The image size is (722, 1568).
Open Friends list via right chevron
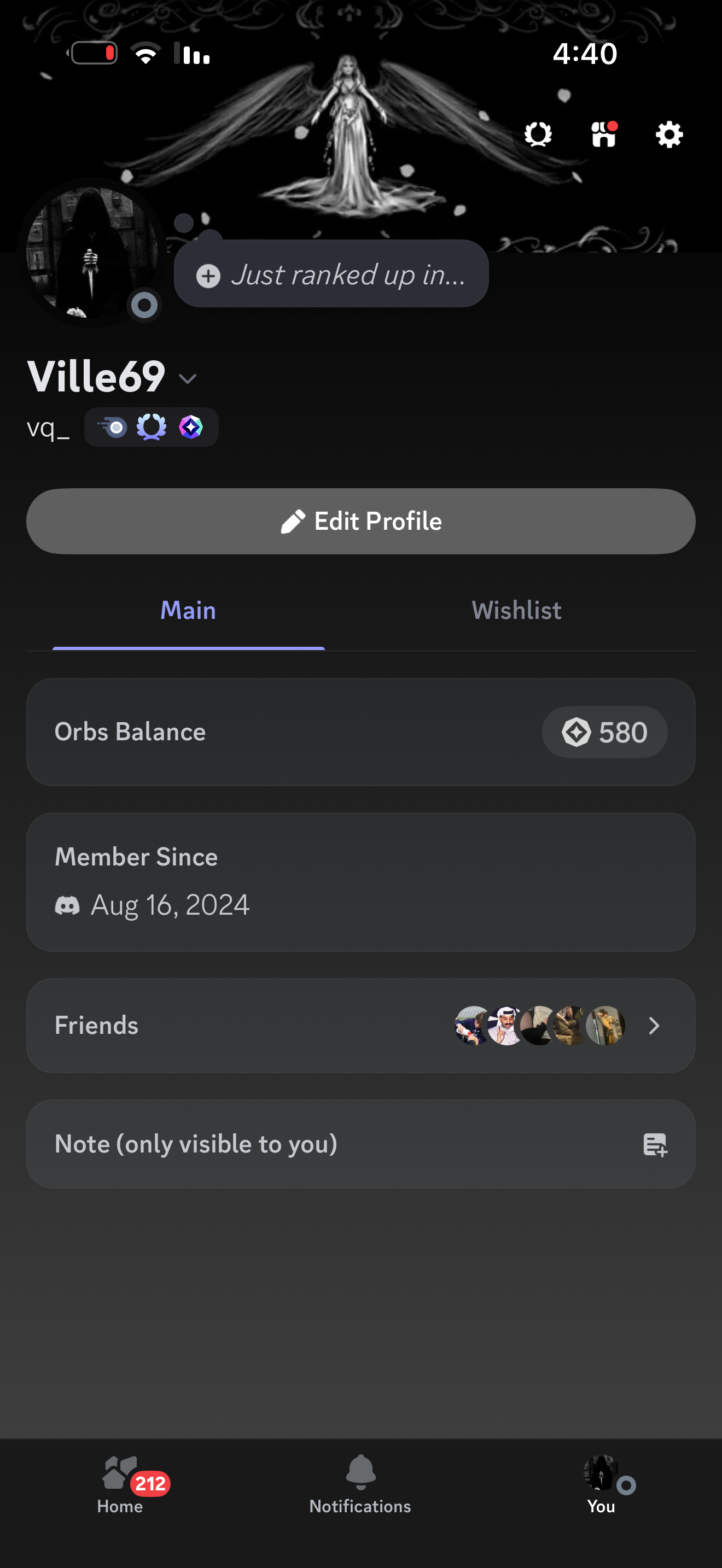pyautogui.click(x=654, y=1026)
